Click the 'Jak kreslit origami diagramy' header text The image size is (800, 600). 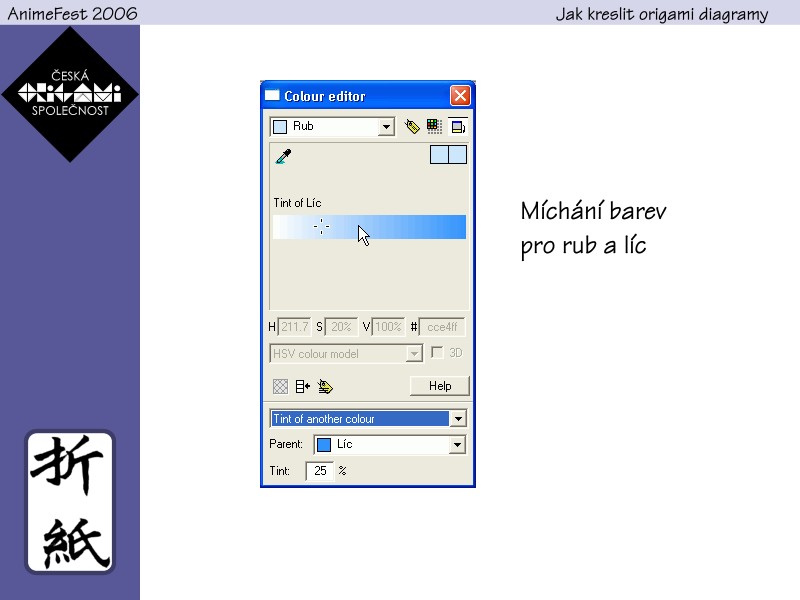(x=662, y=14)
